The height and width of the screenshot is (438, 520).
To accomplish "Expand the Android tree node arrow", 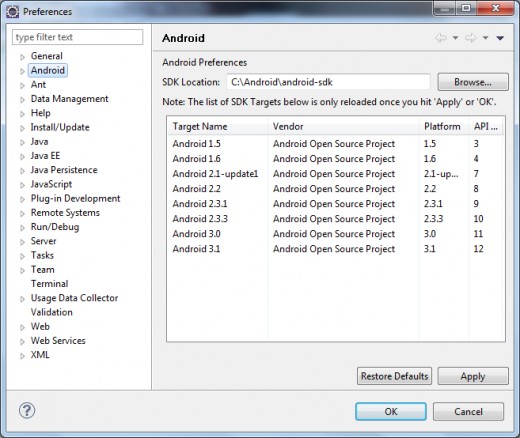I will click(x=22, y=71).
